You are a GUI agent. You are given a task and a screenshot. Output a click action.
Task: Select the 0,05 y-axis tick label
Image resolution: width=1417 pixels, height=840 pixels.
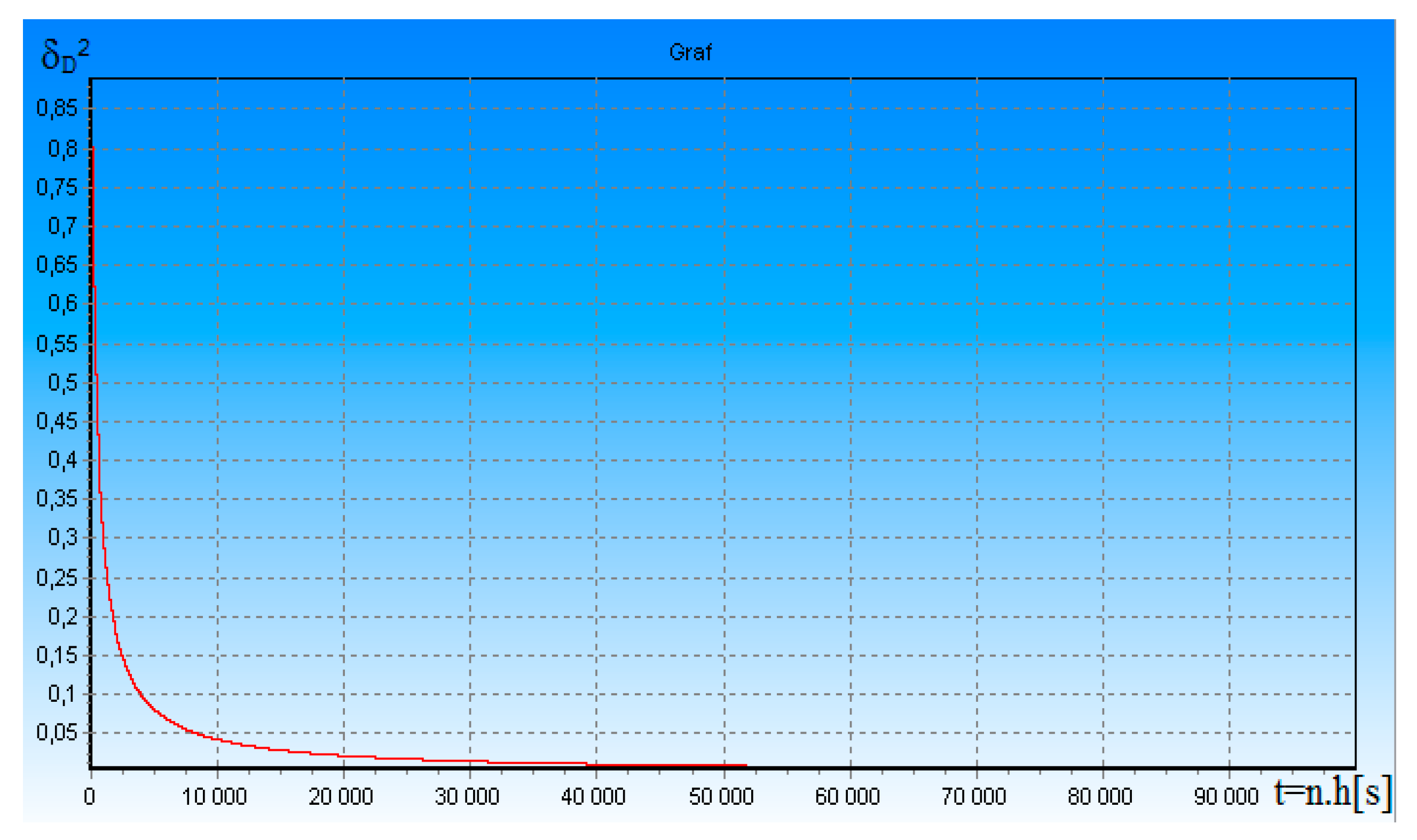[x=57, y=732]
